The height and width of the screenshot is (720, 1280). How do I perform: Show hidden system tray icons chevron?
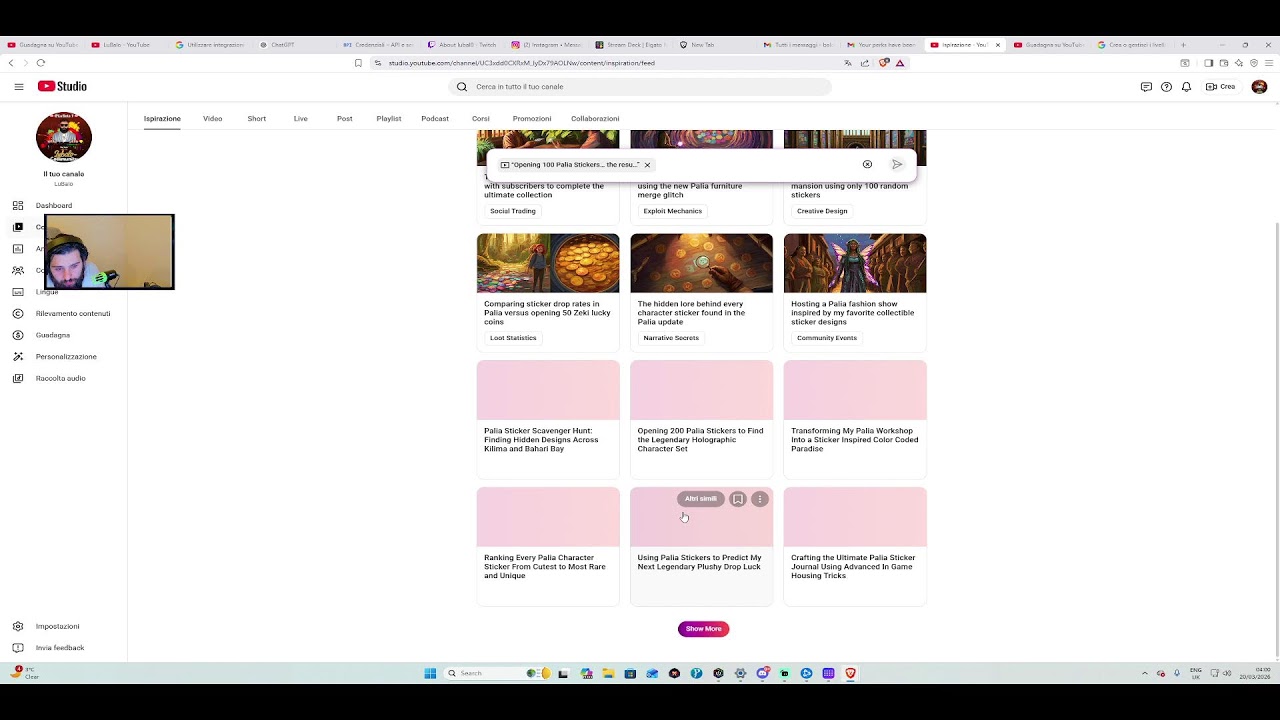1145,674
